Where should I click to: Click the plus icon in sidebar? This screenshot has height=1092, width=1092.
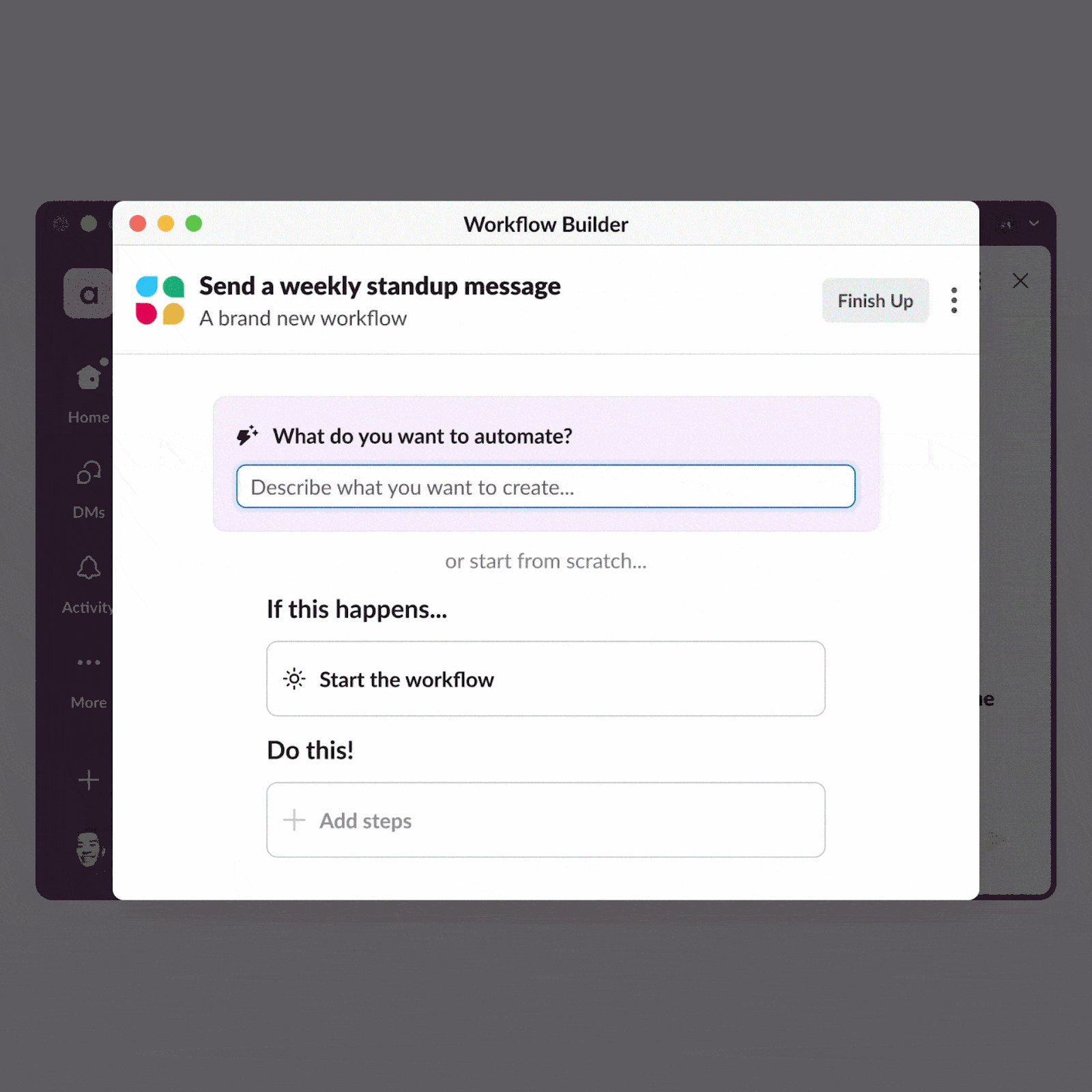89,780
